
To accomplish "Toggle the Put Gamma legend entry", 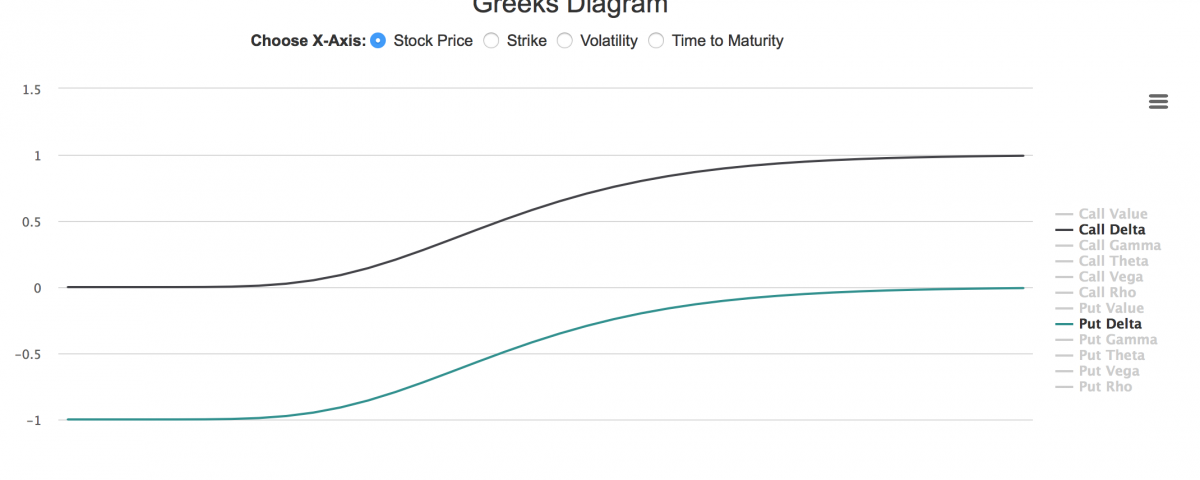I will 1117,340.
